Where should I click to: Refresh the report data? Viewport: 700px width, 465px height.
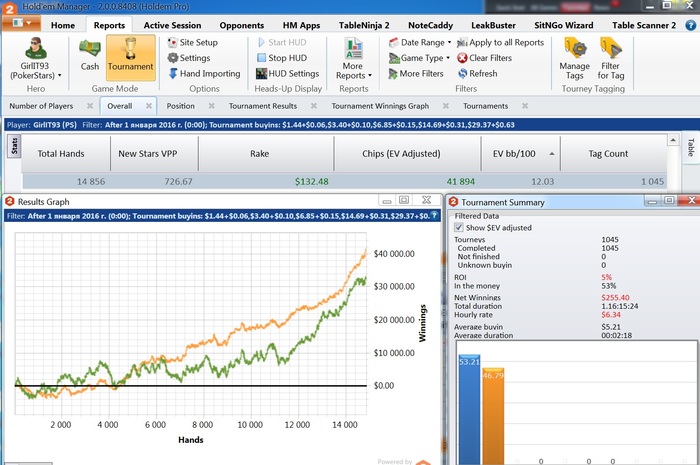[x=477, y=74]
